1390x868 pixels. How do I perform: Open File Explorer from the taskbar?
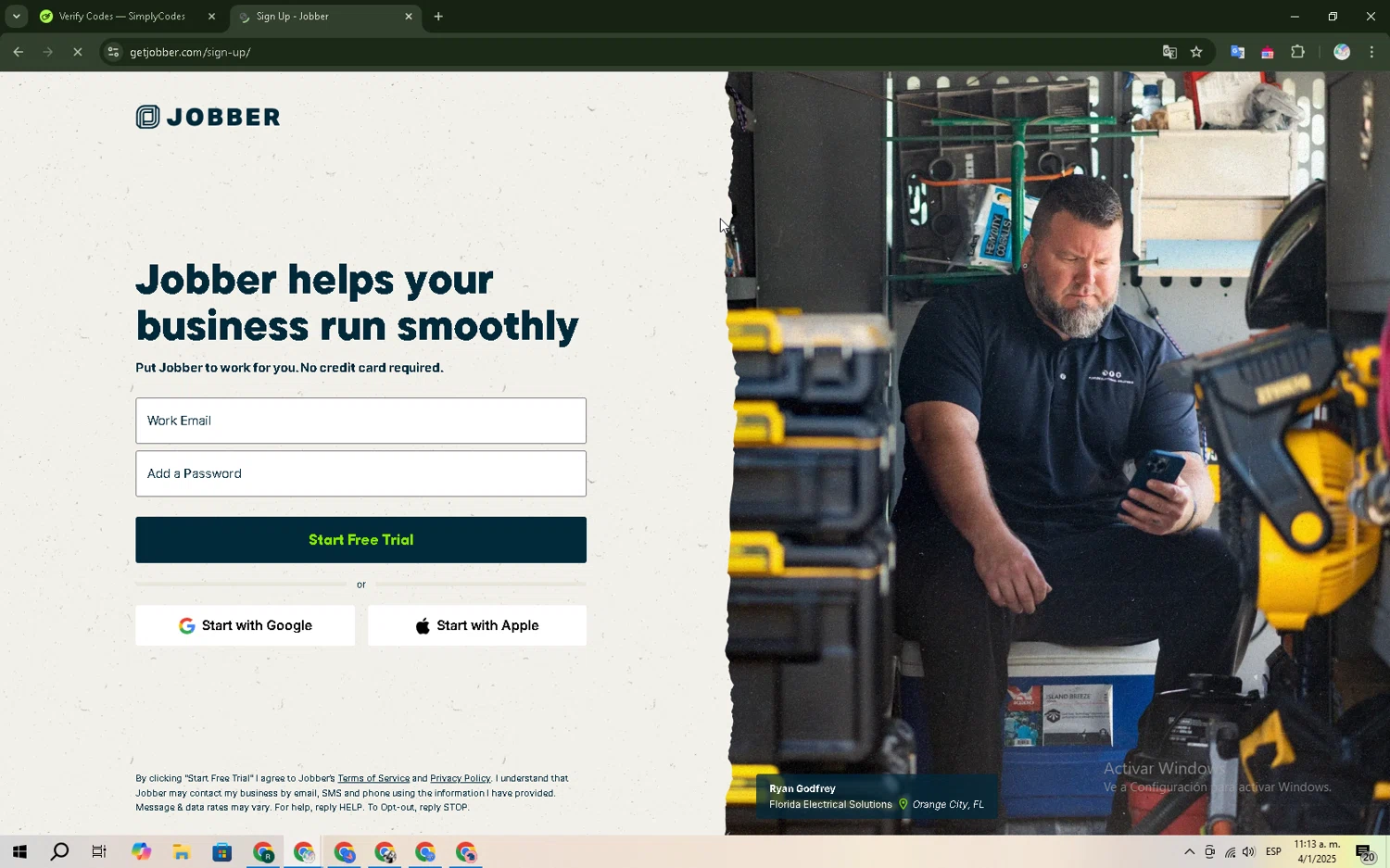pyautogui.click(x=182, y=852)
